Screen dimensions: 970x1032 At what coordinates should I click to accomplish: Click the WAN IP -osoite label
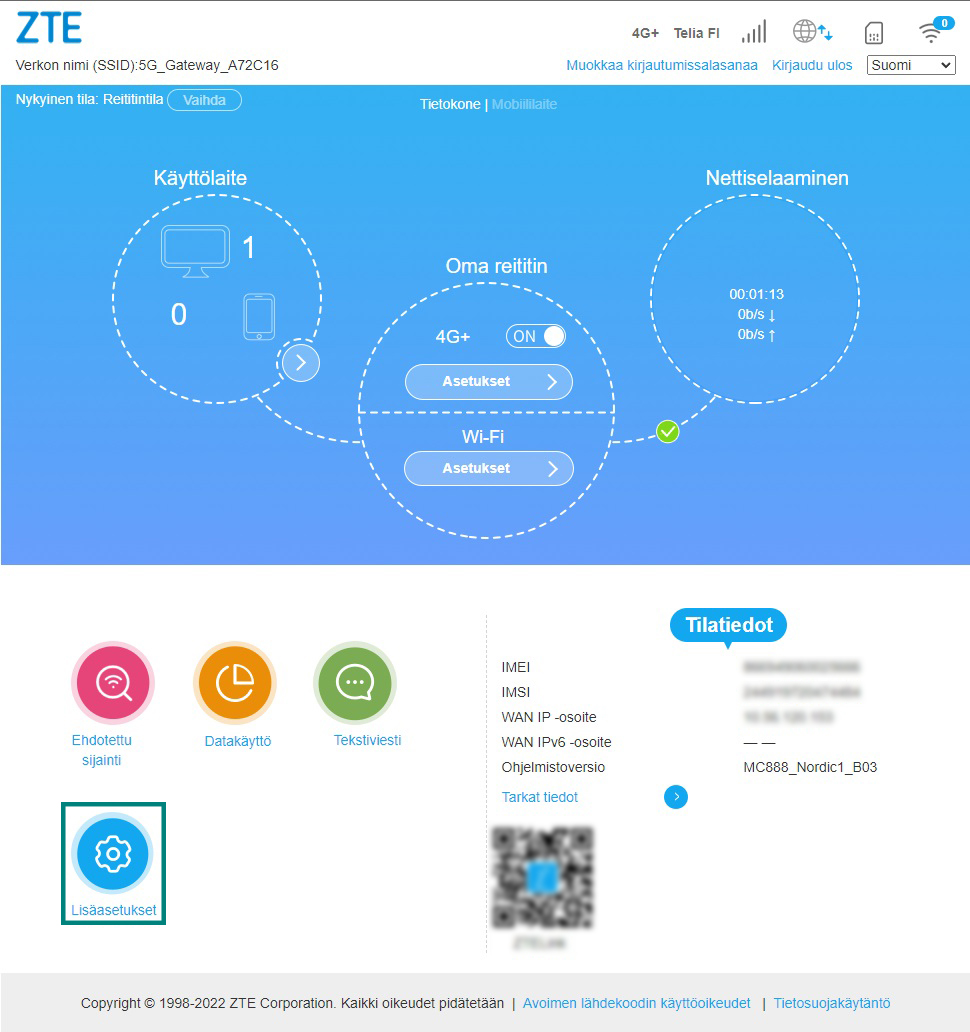tap(549, 717)
